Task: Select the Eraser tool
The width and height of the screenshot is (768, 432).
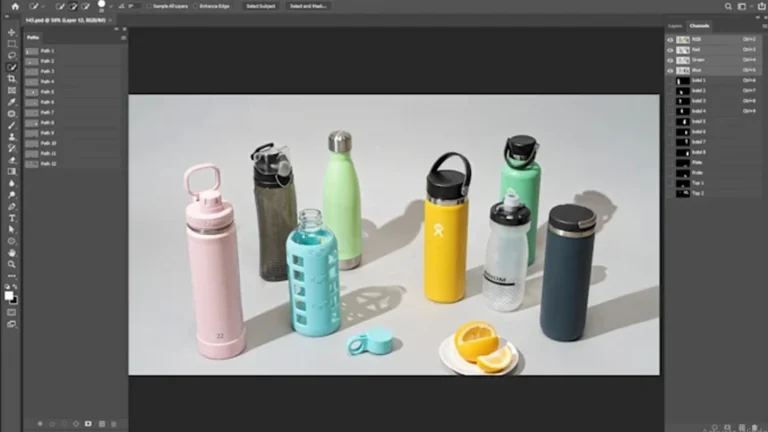Action: coord(12,160)
